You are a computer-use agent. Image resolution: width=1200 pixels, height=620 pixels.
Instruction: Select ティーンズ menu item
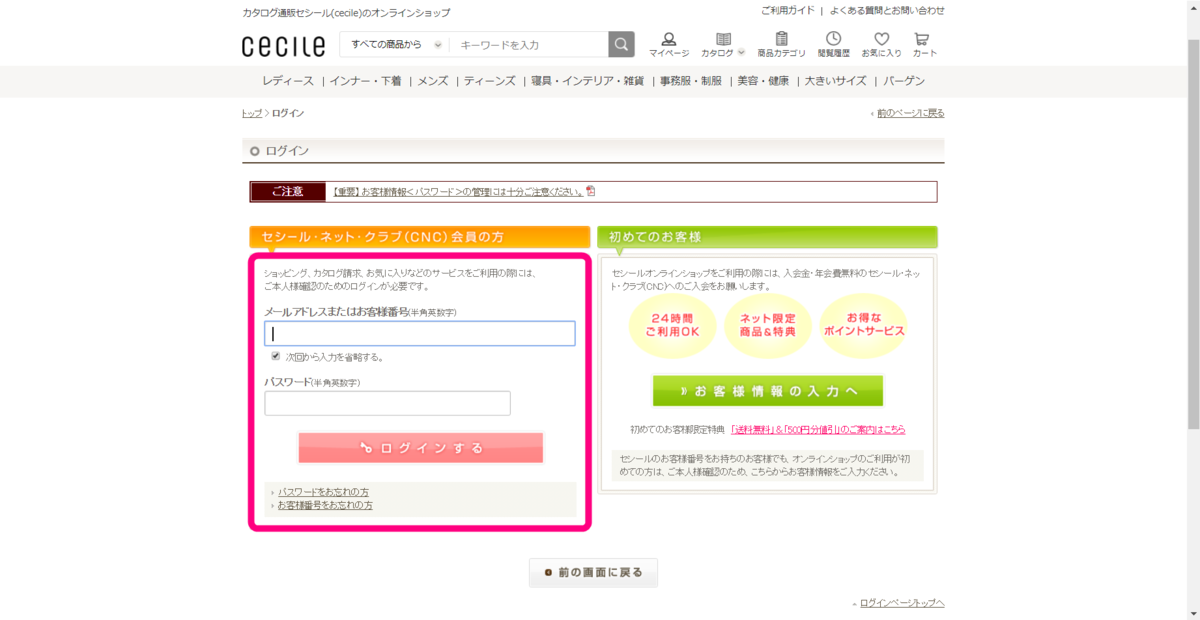pos(489,81)
